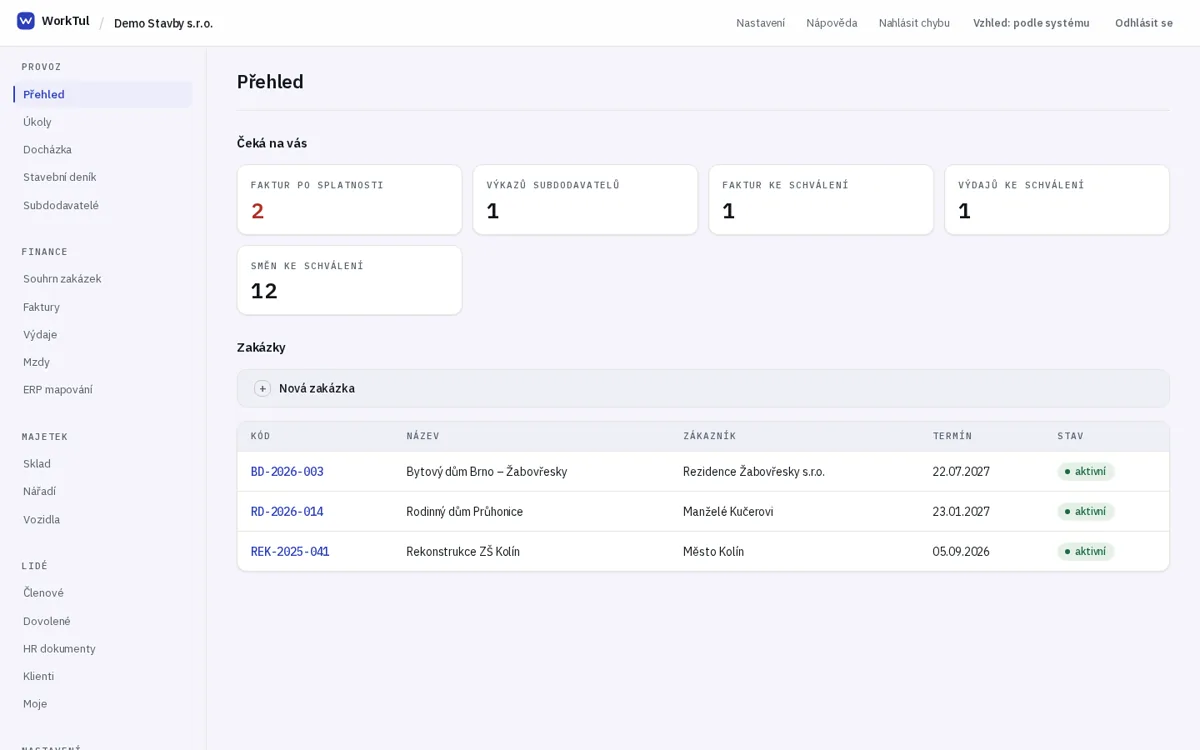
Task: Open Nastavení in the top bar
Action: 761,23
